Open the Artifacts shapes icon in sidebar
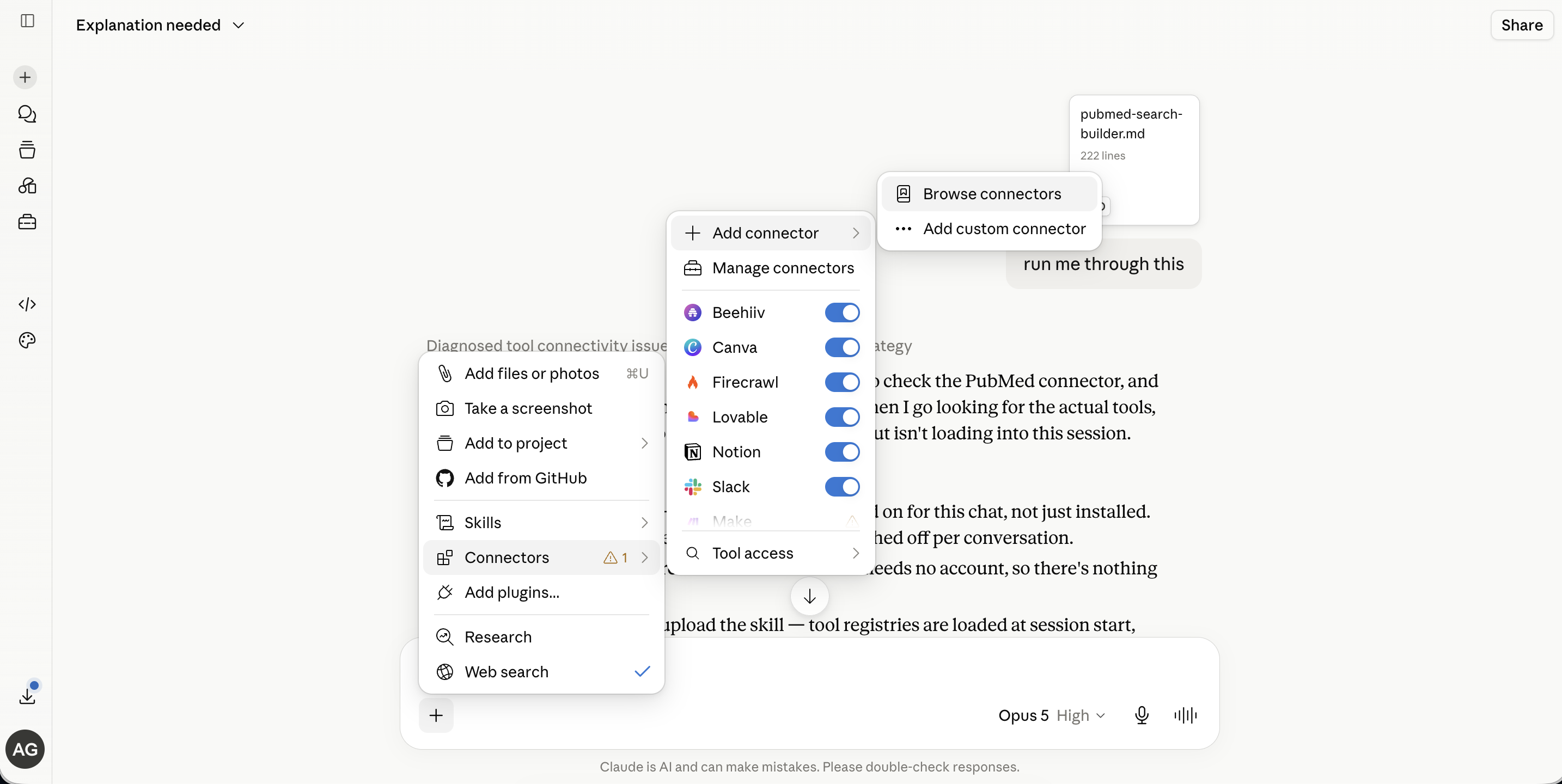 (27, 186)
